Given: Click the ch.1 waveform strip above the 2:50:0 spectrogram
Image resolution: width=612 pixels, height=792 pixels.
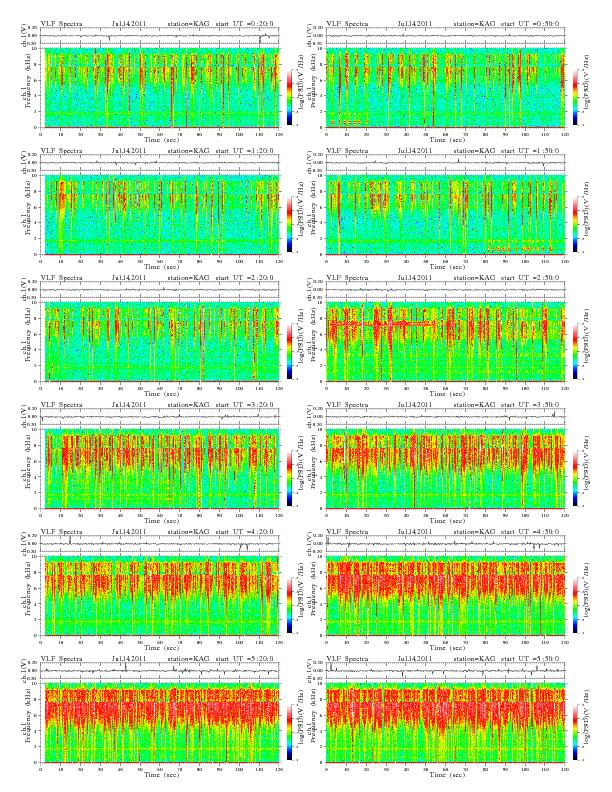Looking at the screenshot, I should 445,290.
